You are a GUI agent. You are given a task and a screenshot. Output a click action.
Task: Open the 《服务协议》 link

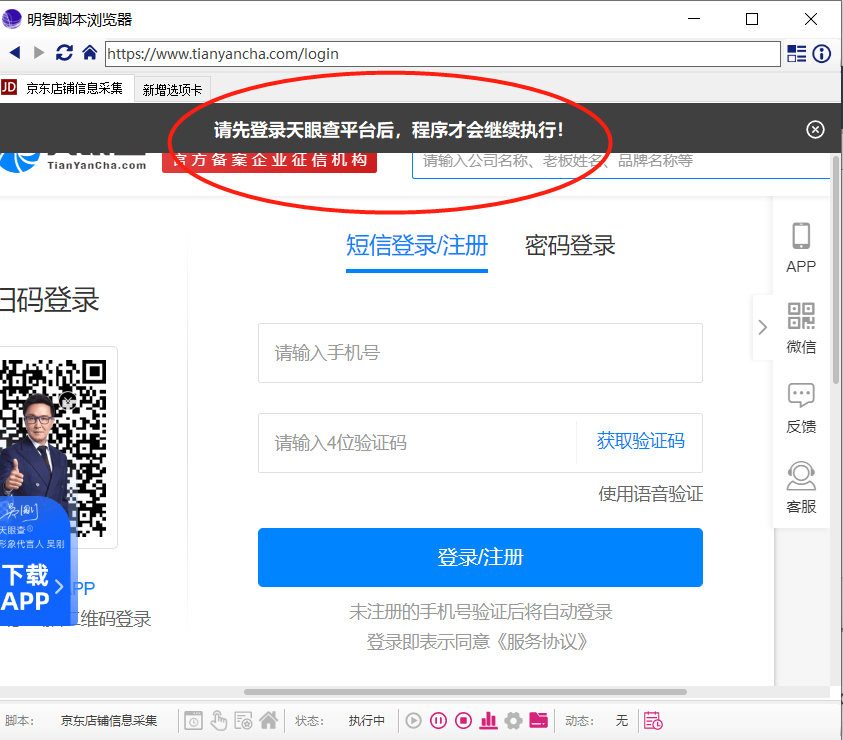coord(541,642)
